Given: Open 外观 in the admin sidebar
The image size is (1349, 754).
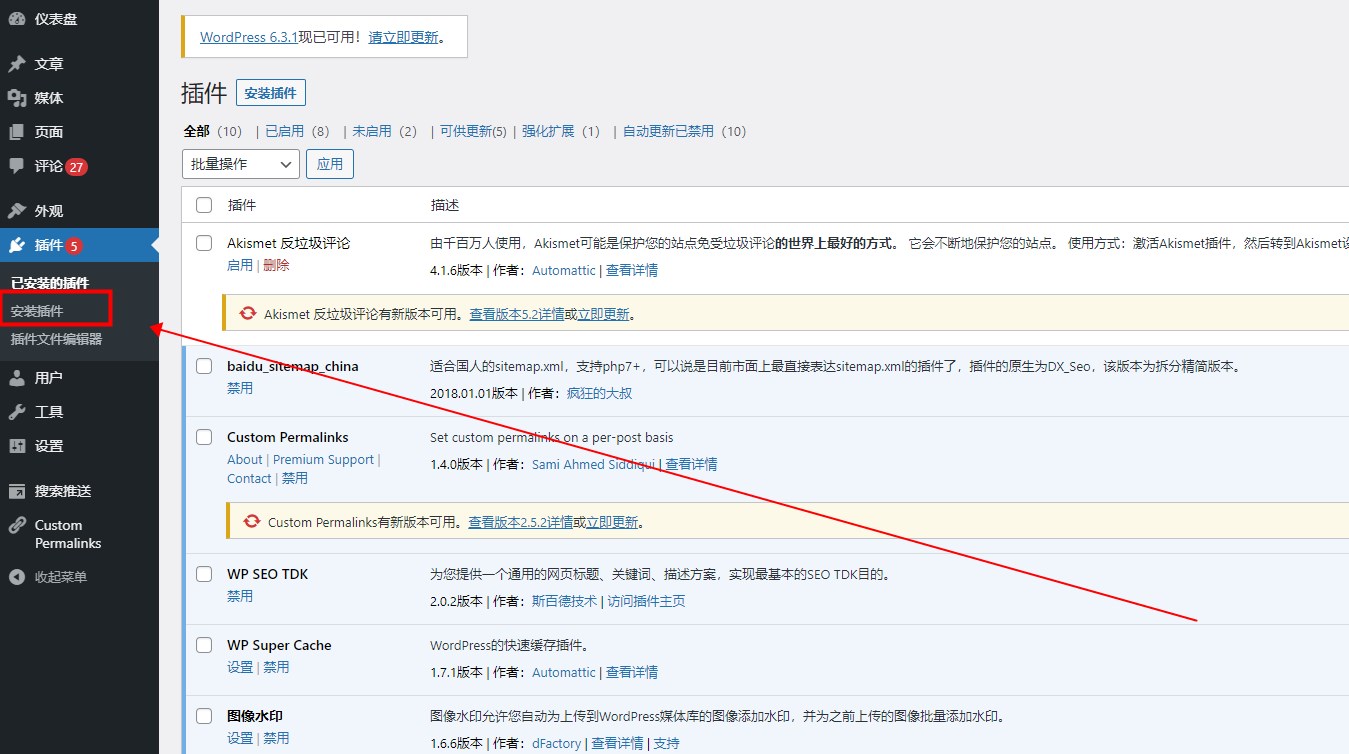Looking at the screenshot, I should point(49,211).
